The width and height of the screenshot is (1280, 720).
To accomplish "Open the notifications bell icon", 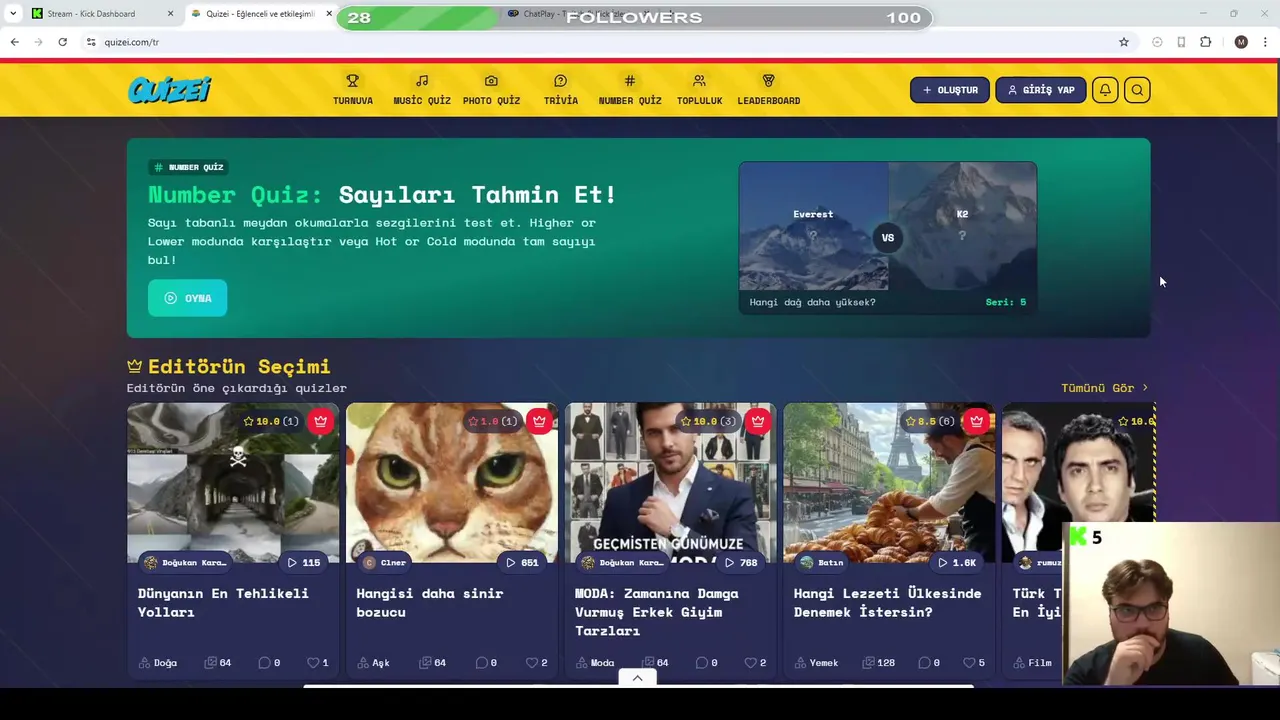I will [1105, 90].
